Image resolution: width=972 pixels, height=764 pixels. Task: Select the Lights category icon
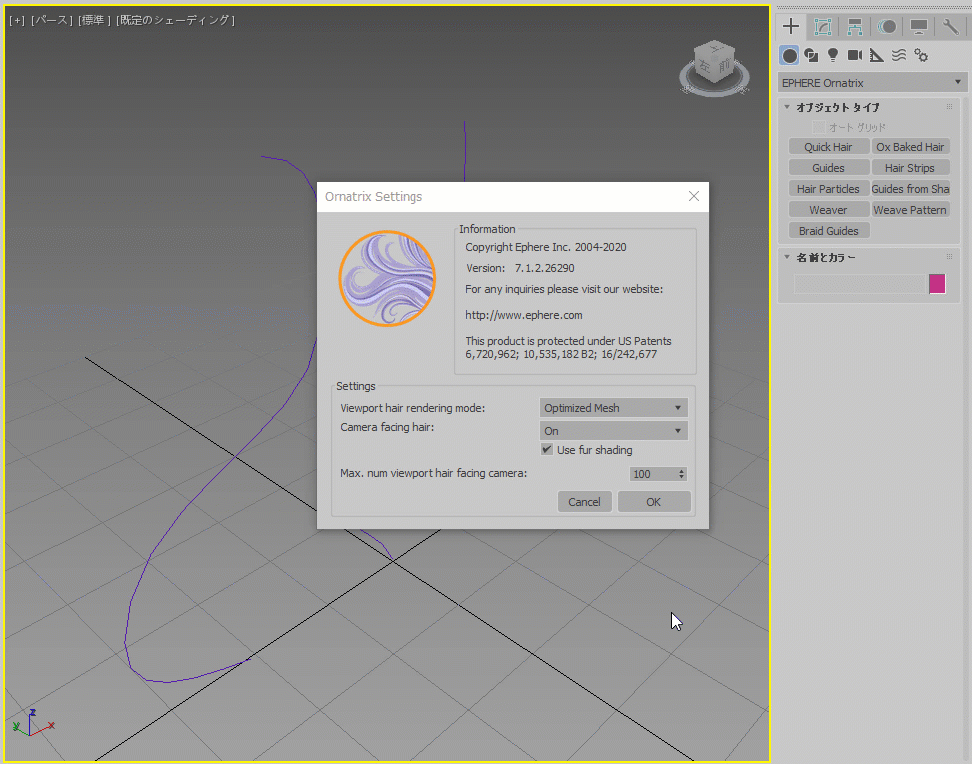click(833, 55)
